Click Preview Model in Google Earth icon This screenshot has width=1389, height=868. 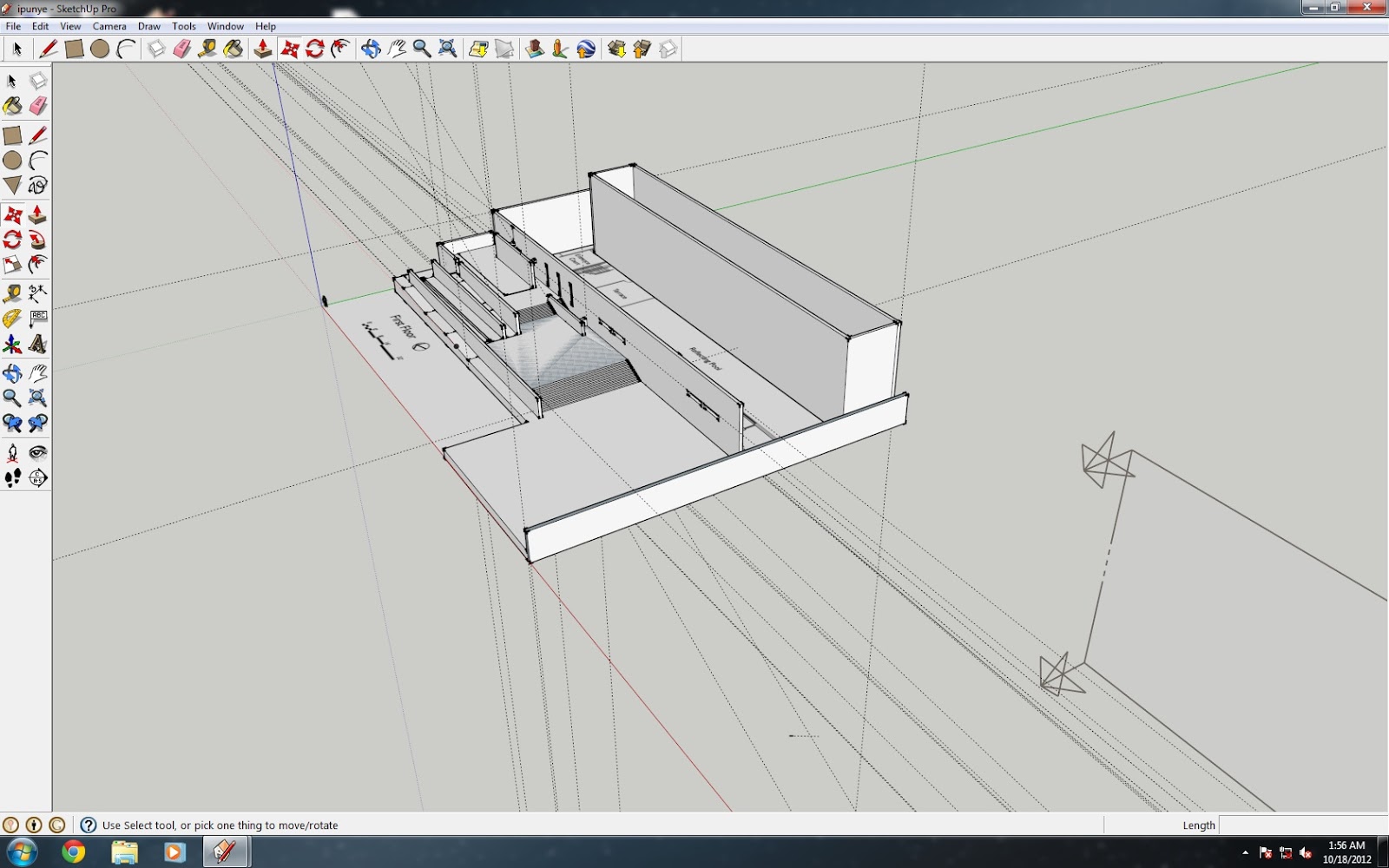coord(586,49)
